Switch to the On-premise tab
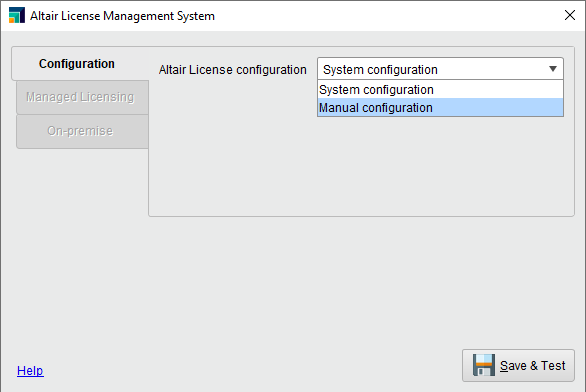586x392 pixels. pyautogui.click(x=82, y=131)
